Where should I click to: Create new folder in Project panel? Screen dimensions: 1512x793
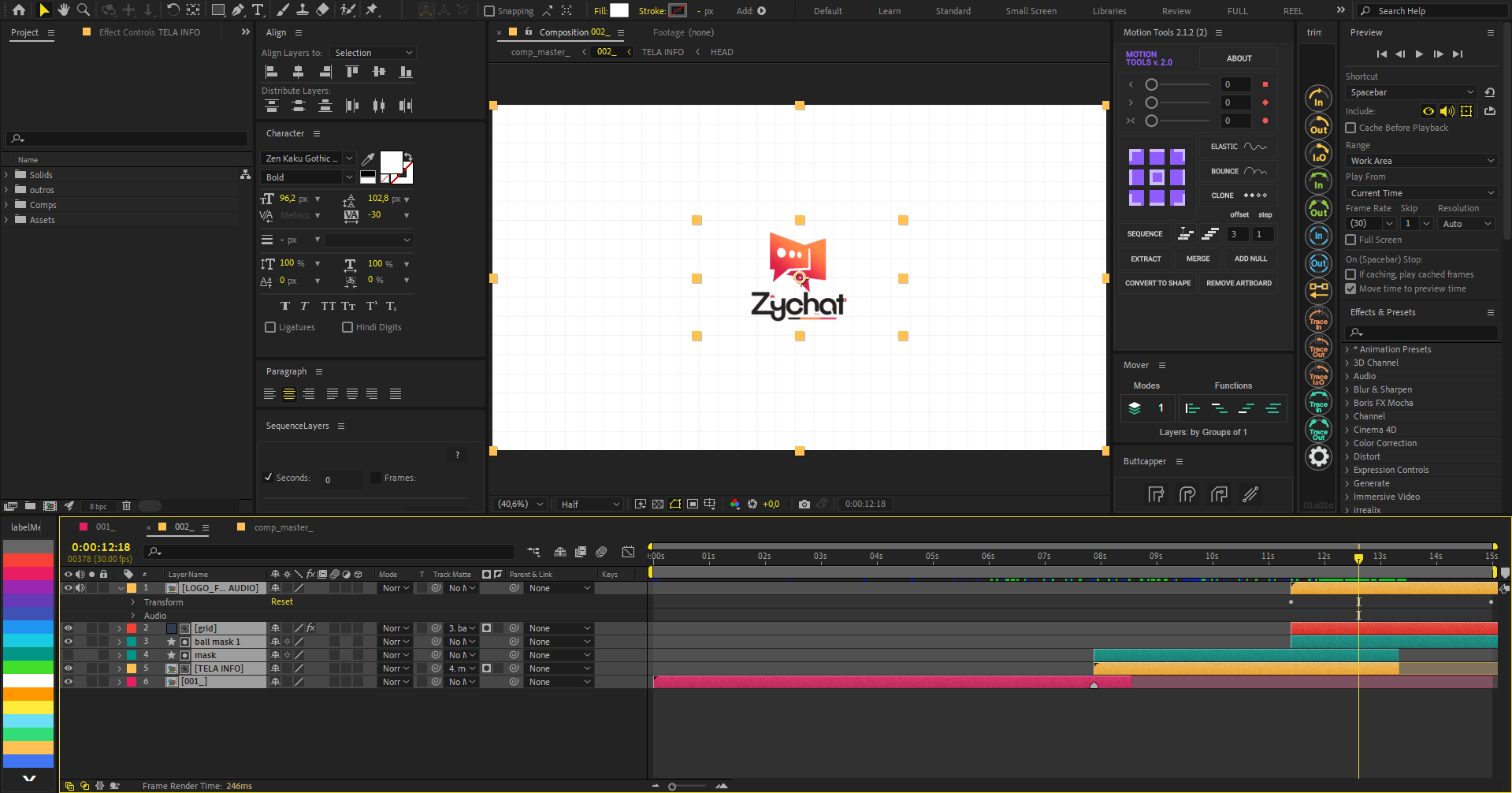30,506
